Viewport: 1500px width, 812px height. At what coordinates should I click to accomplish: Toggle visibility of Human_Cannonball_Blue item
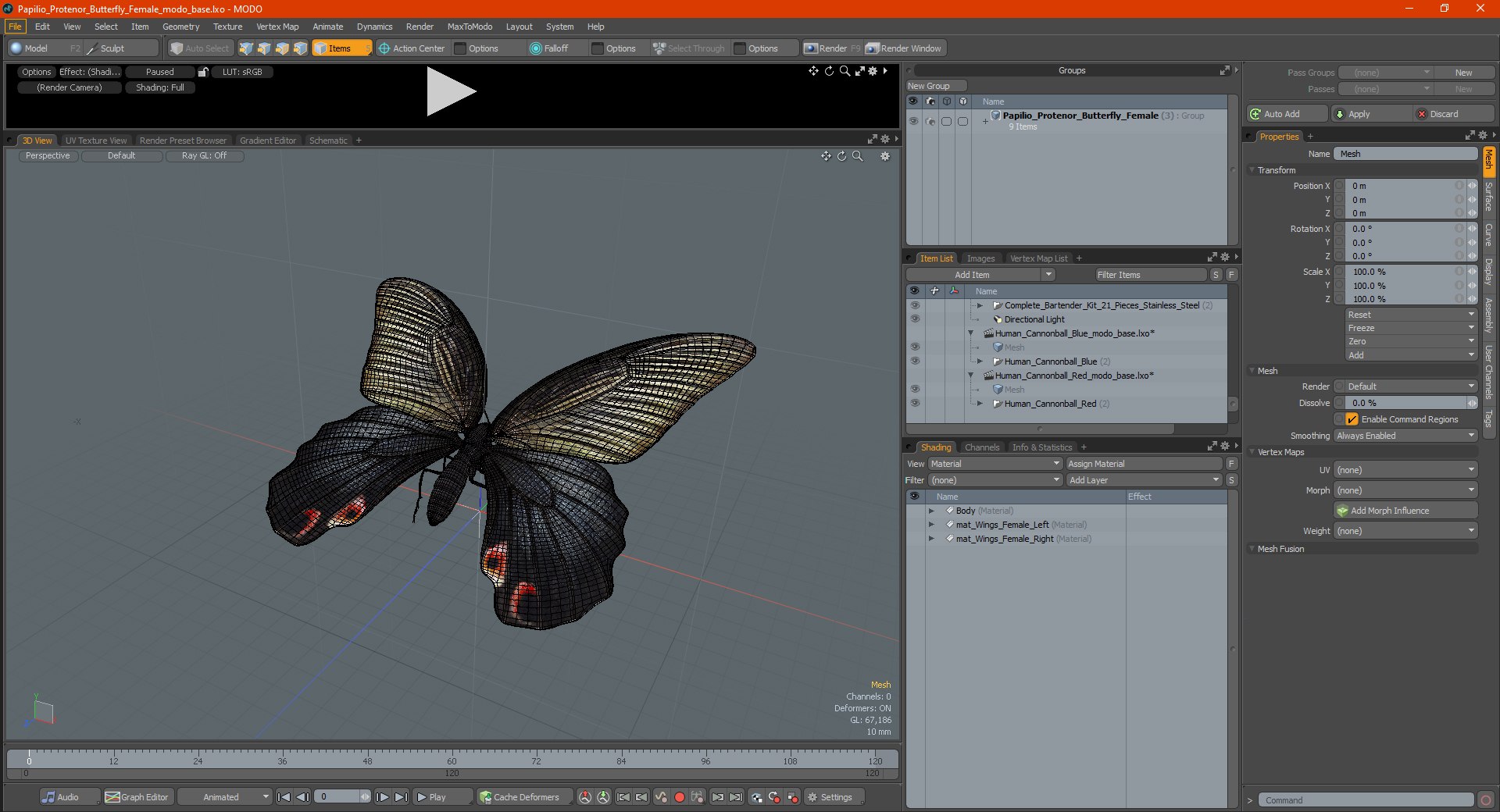(x=914, y=361)
